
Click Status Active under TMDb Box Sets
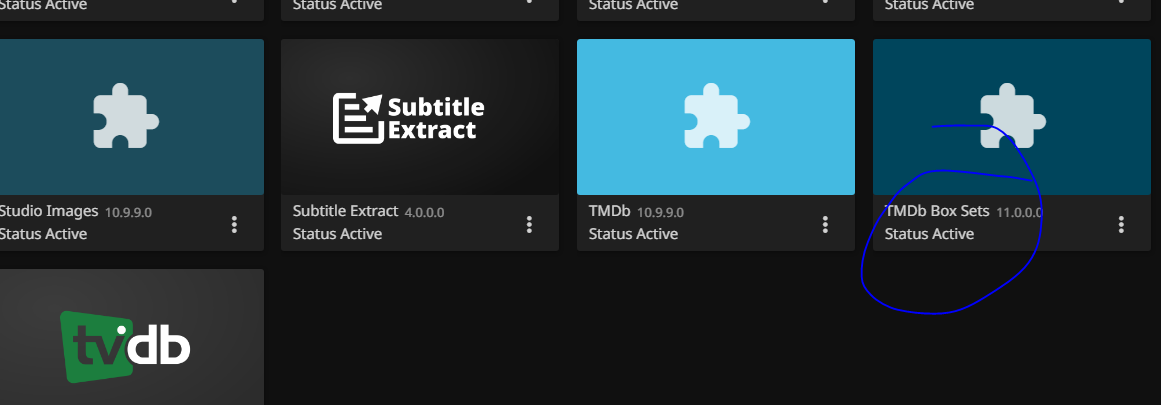pyautogui.click(x=929, y=234)
